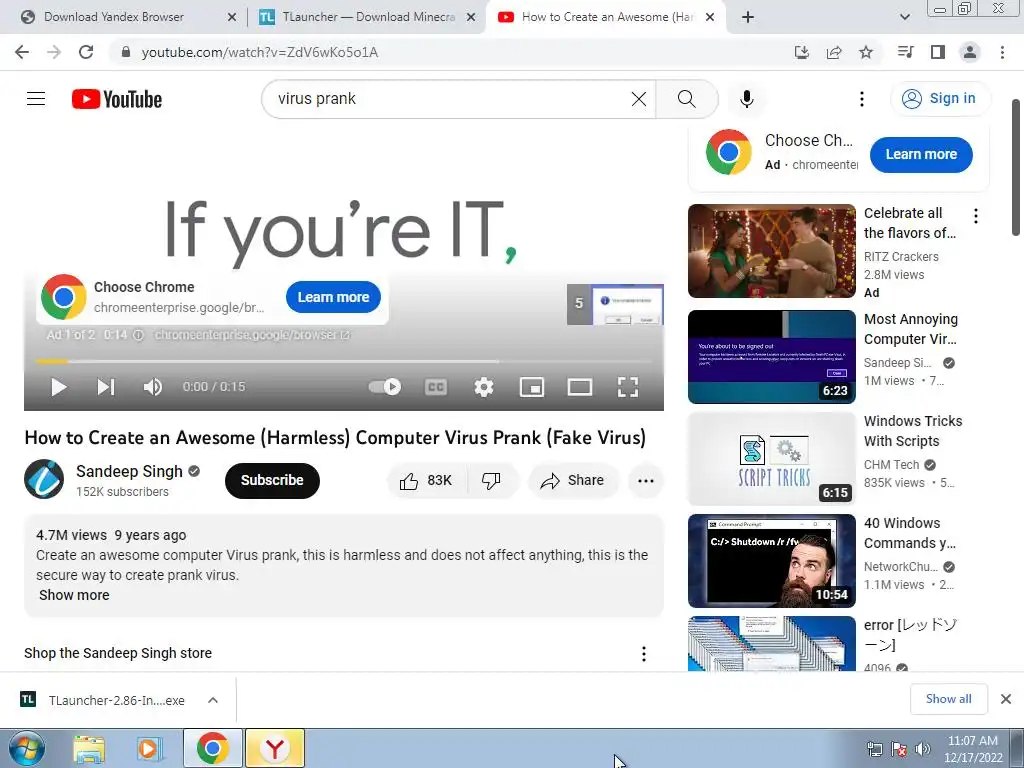
Task: Like the video with thumbs up
Action: 427,481
